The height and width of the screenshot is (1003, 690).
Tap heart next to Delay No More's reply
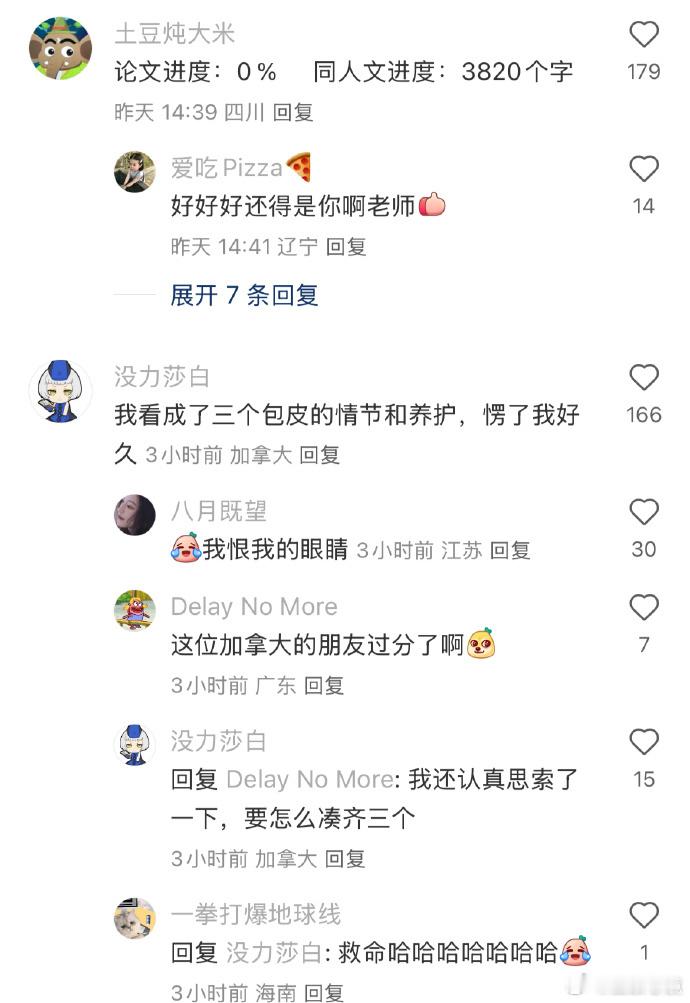(643, 608)
